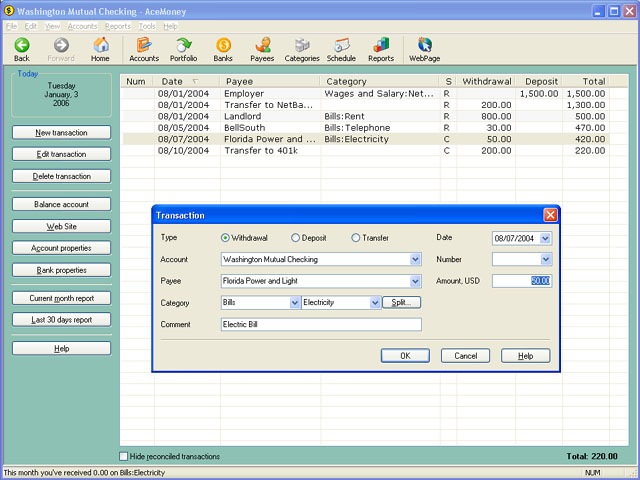
Task: Open the Home toolbar icon
Action: tap(100, 45)
